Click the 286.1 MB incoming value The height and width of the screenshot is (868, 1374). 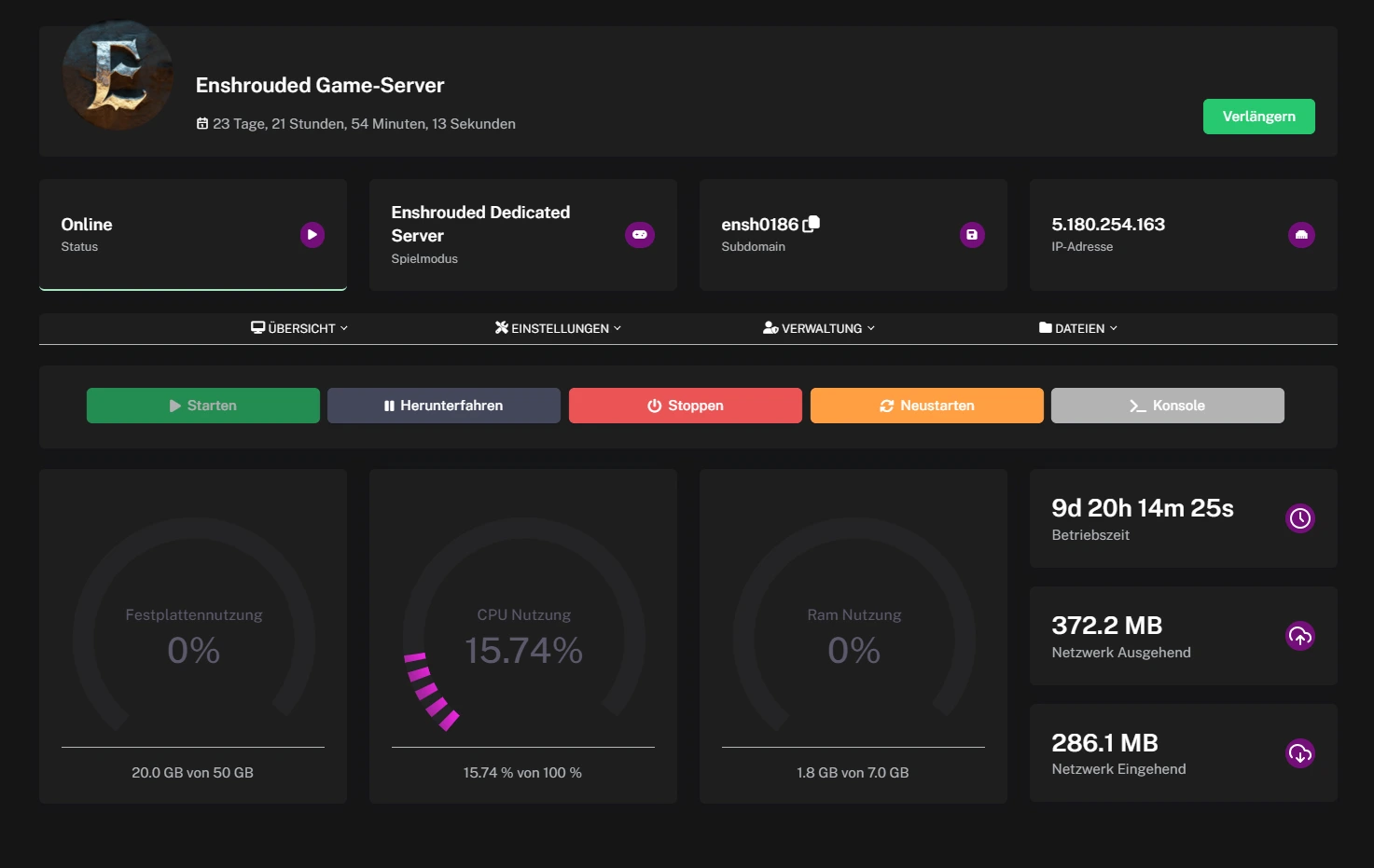pos(1104,743)
